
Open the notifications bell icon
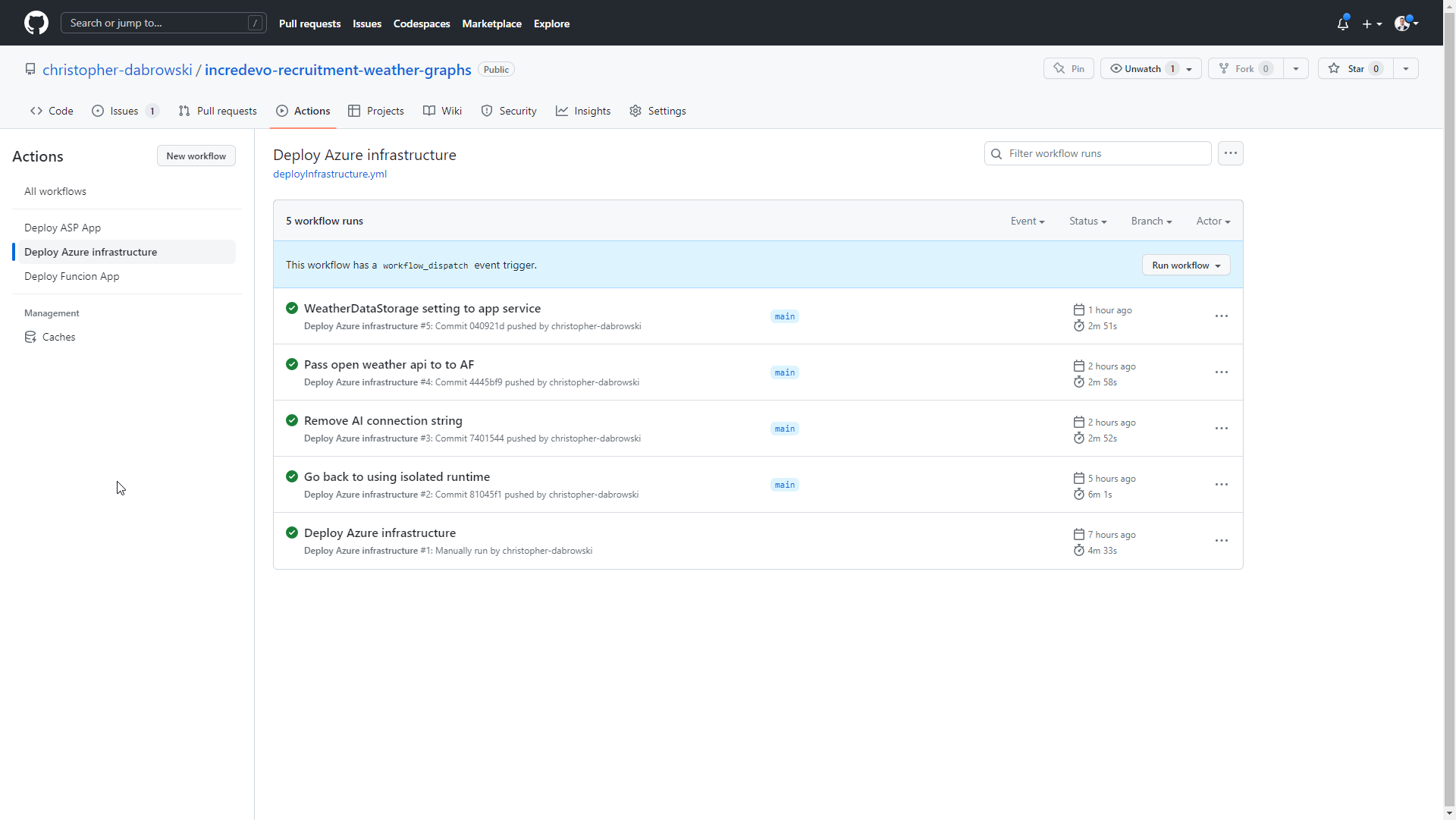[x=1342, y=24]
